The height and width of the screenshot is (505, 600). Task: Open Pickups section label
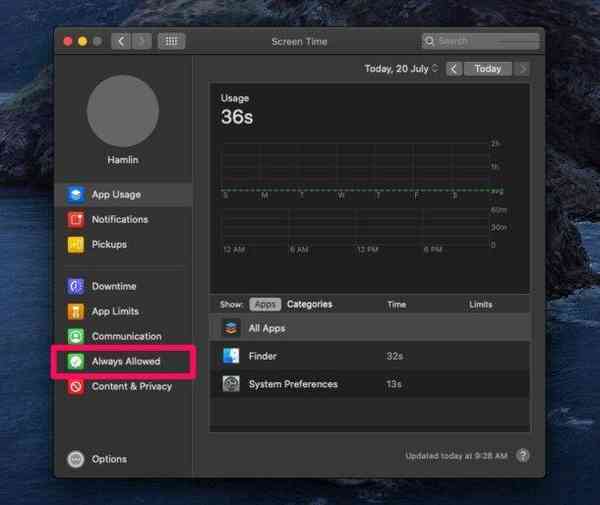pos(109,244)
